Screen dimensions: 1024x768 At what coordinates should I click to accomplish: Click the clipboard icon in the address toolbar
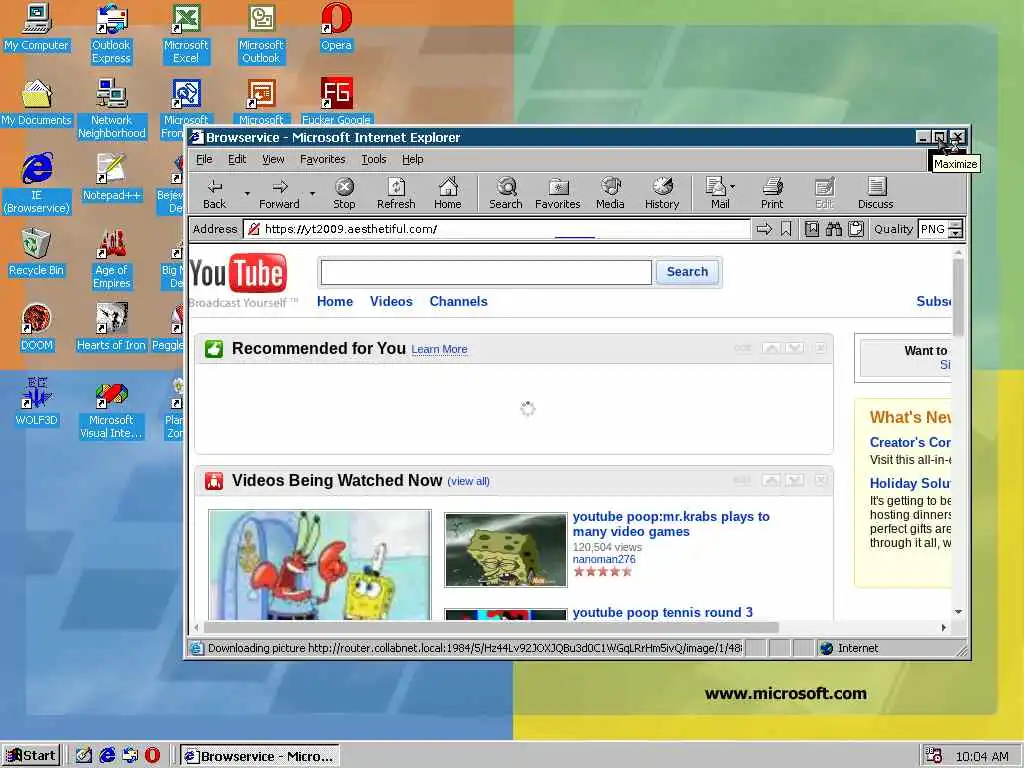(856, 229)
